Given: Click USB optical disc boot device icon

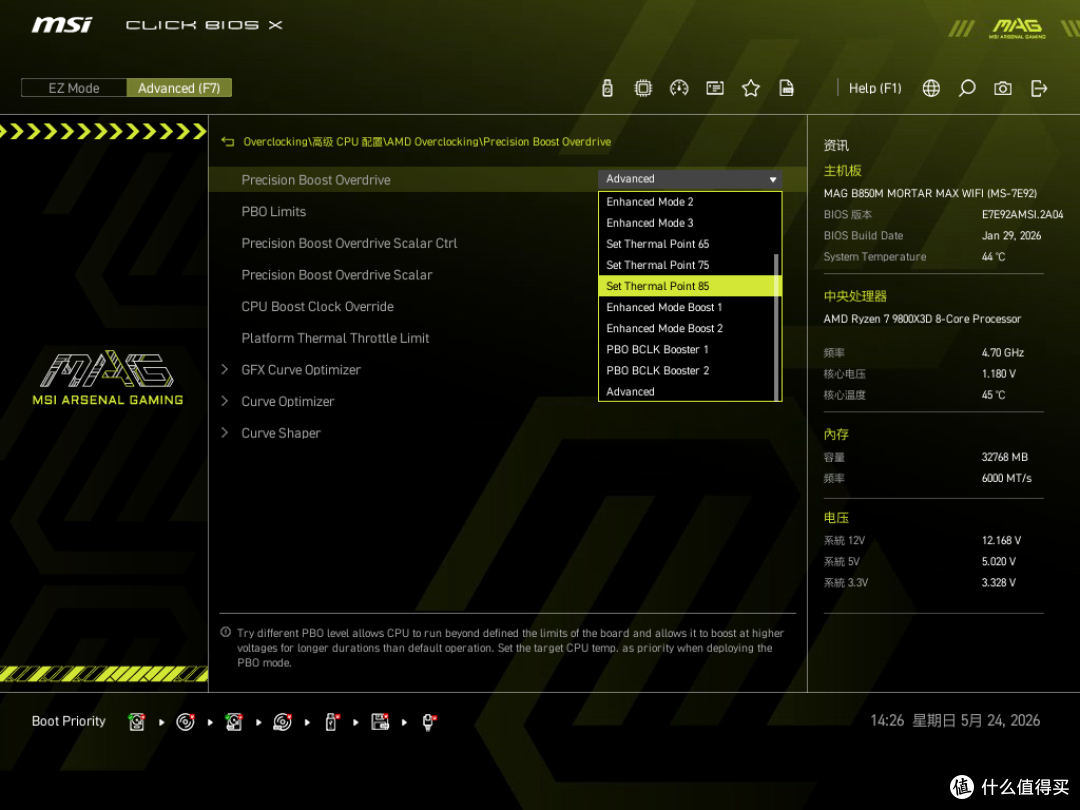Looking at the screenshot, I should [x=282, y=722].
